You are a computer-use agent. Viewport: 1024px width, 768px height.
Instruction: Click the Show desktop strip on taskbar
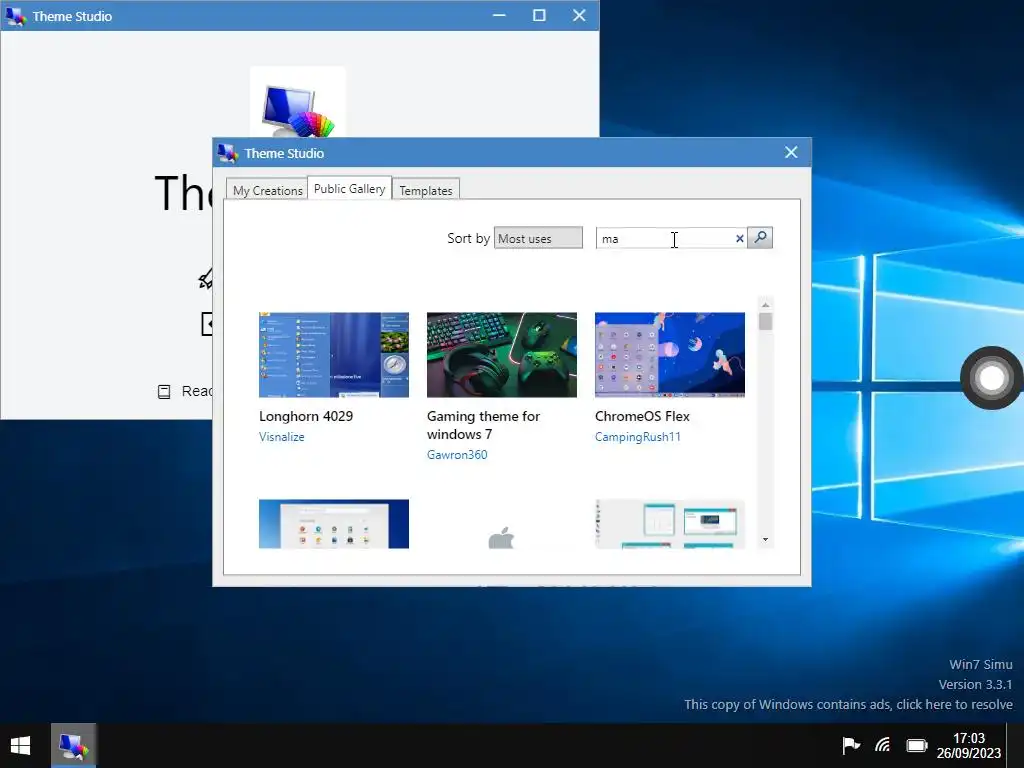pyautogui.click(x=1016, y=745)
